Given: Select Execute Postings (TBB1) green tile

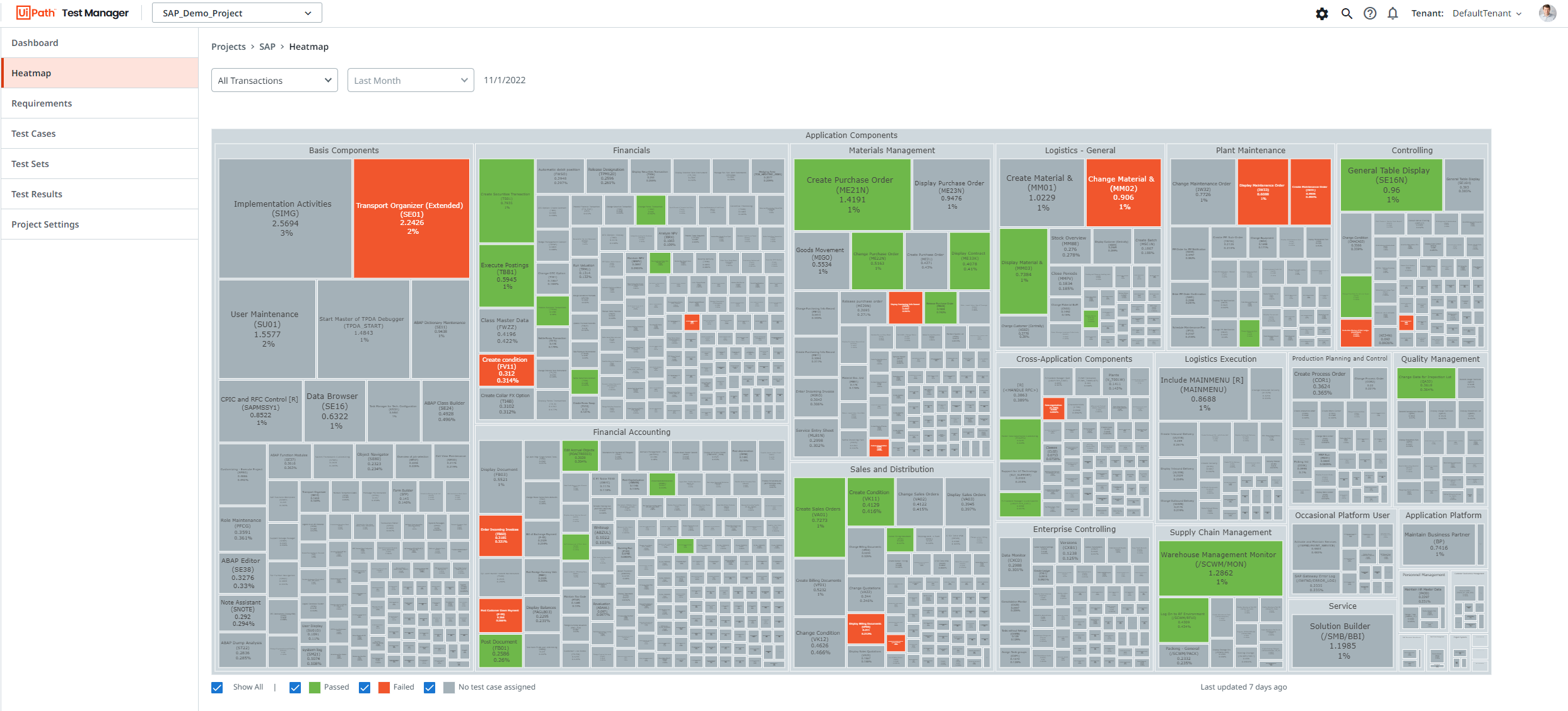Looking at the screenshot, I should pyautogui.click(x=506, y=275).
